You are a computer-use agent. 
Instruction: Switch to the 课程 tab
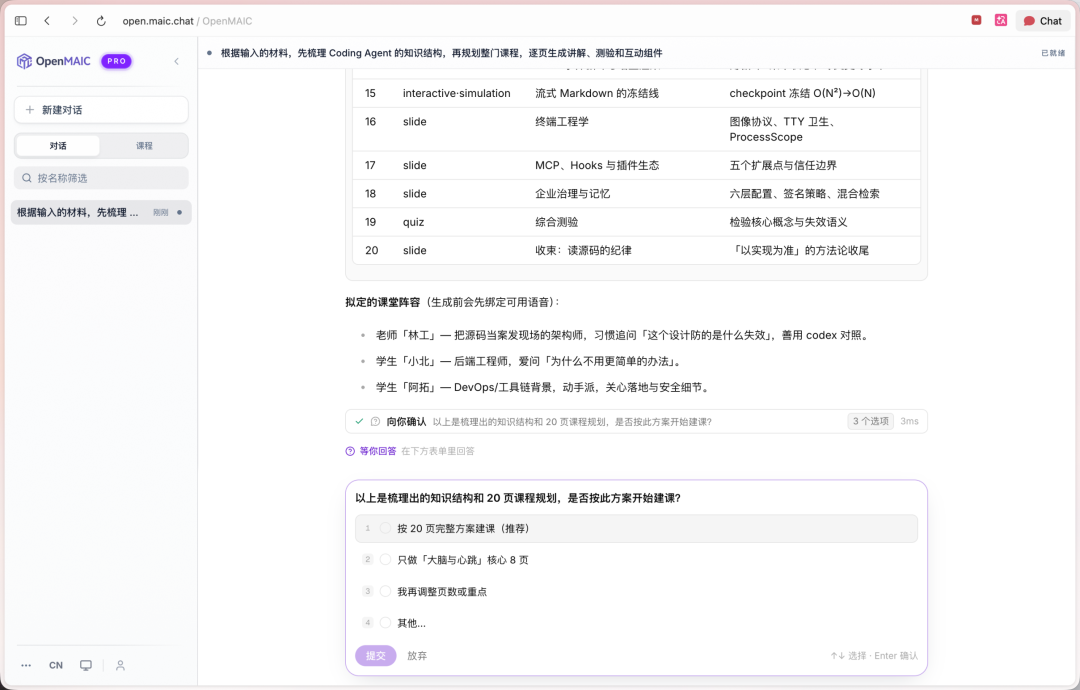pyautogui.click(x=144, y=146)
